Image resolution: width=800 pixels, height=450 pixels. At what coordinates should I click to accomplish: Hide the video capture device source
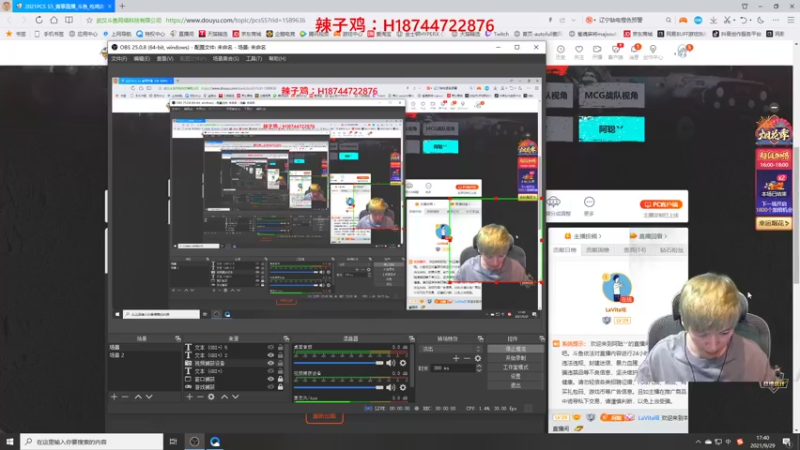coord(270,363)
